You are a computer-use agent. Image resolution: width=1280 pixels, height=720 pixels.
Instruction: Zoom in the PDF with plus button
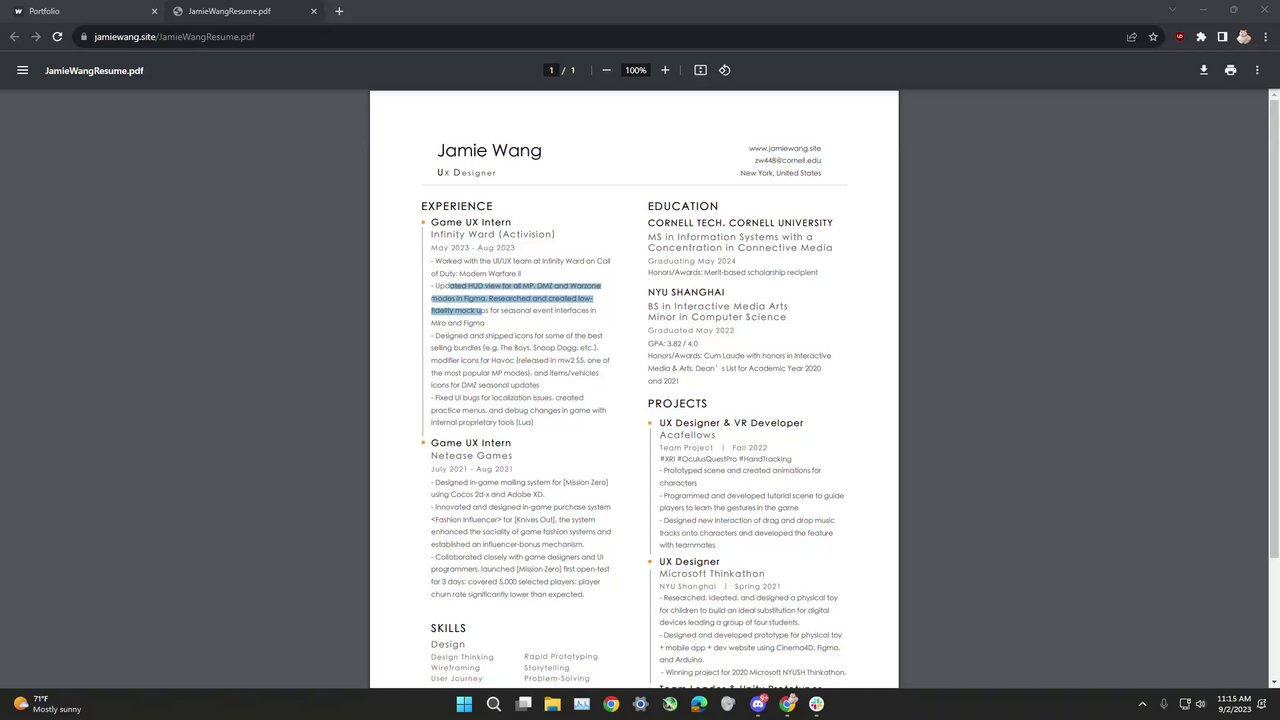tap(665, 70)
